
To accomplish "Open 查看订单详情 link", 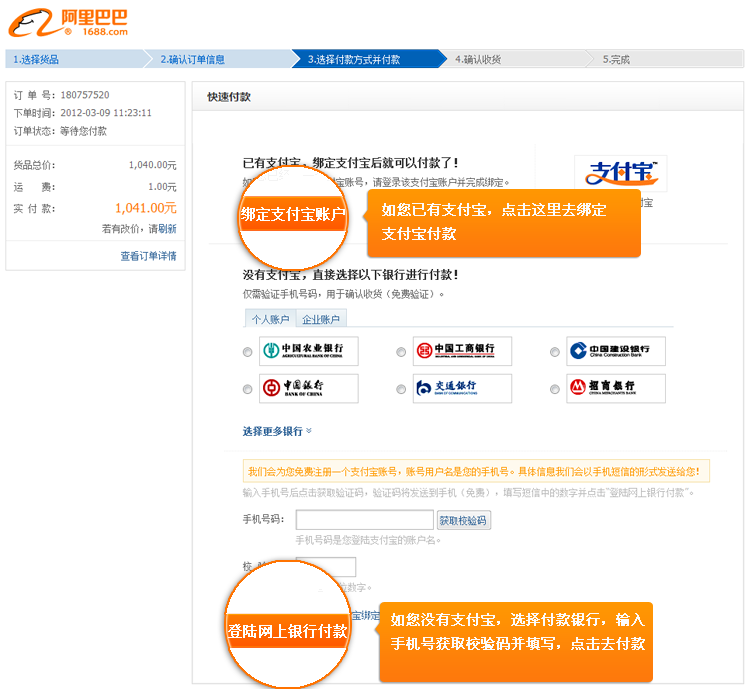I will click(148, 256).
